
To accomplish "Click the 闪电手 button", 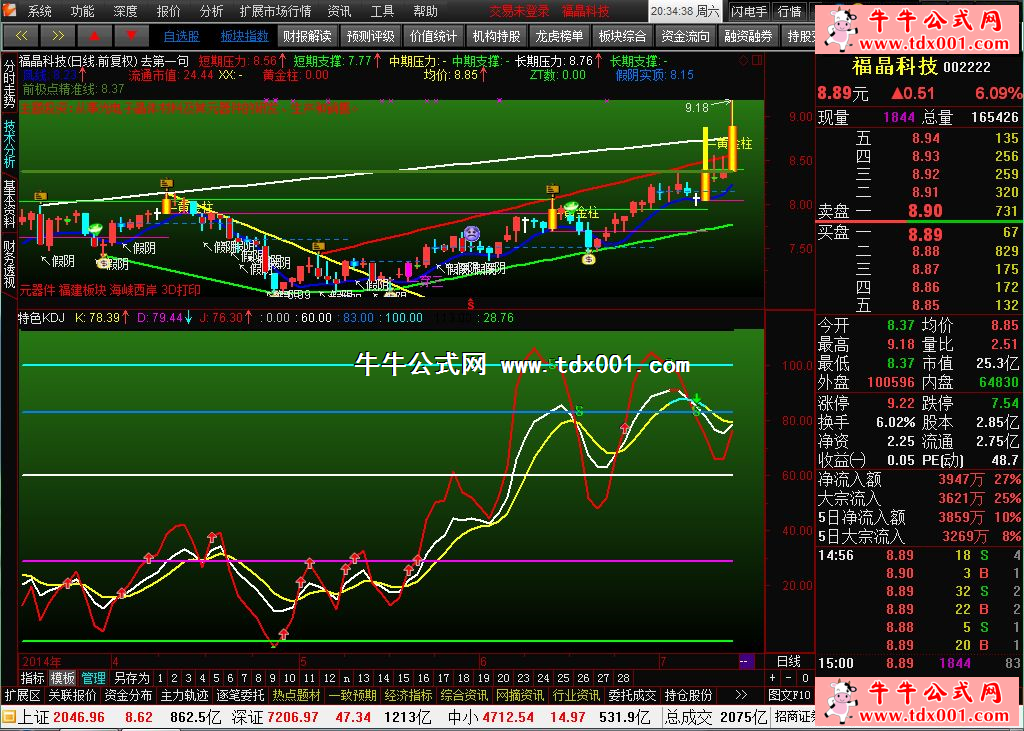I will 749,11.
